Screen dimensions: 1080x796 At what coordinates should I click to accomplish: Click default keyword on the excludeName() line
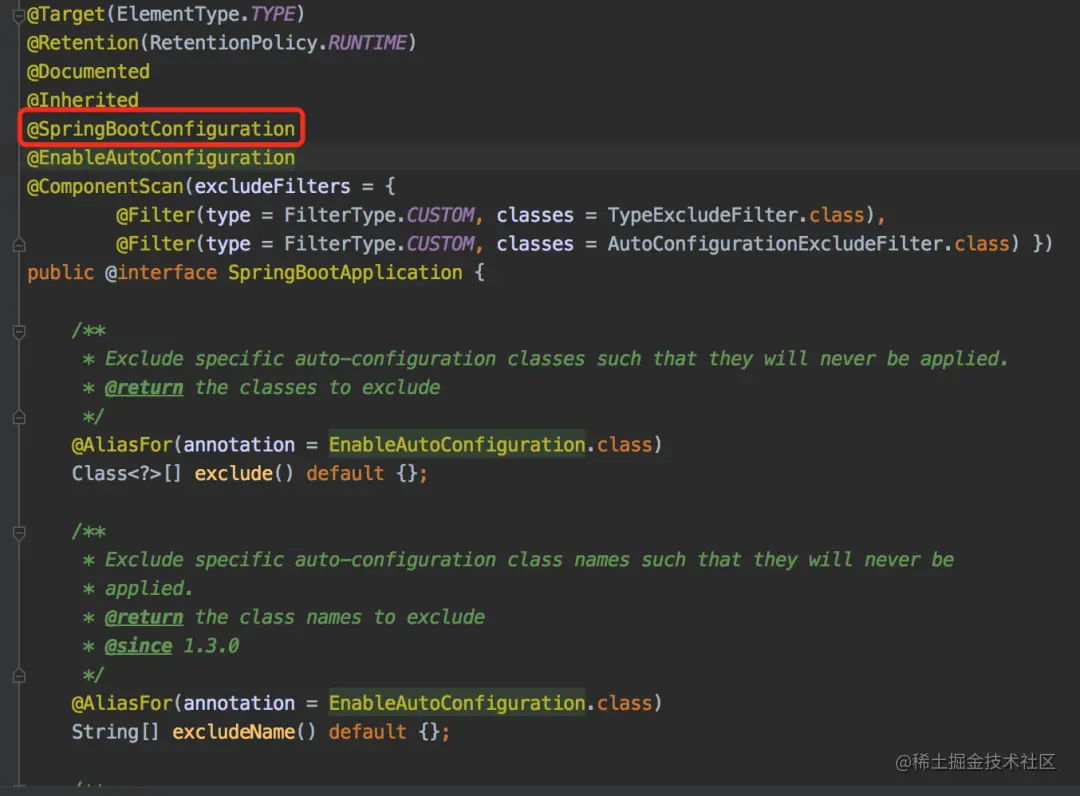[x=368, y=732]
